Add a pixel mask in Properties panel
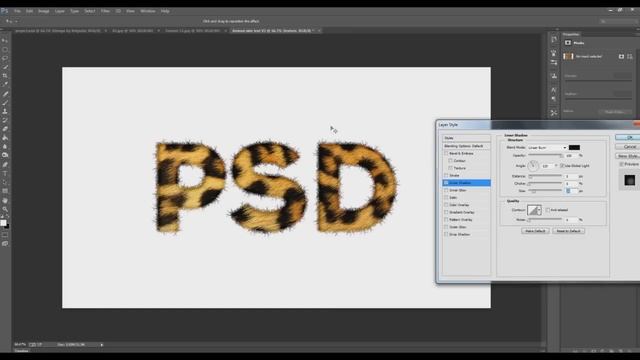This screenshot has height=360, width=640. 621,56
